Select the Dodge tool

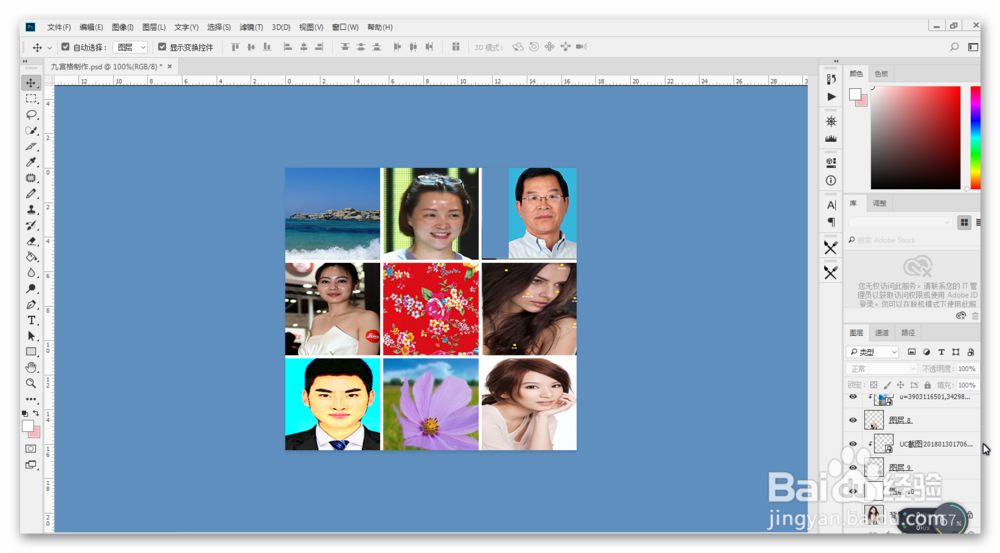tap(31, 289)
